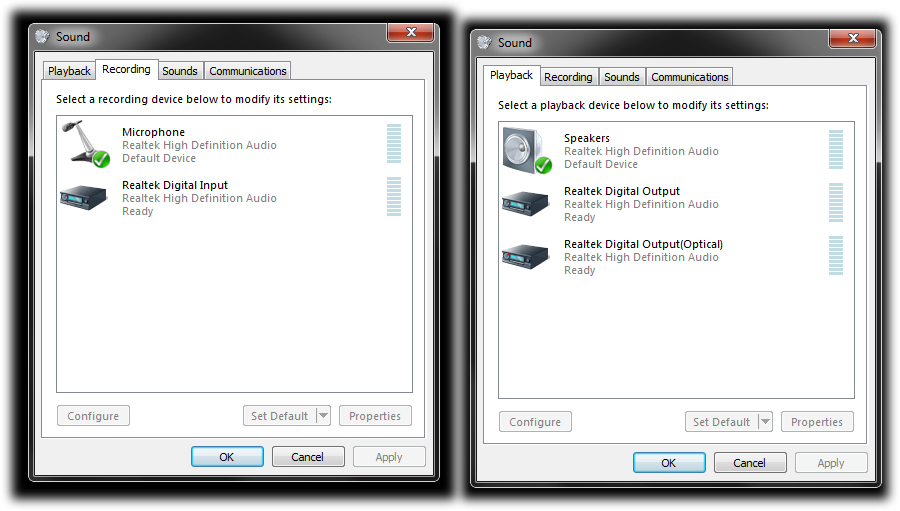This screenshot has height=511, width=900.
Task: Cancel the left Sound window
Action: [308, 456]
